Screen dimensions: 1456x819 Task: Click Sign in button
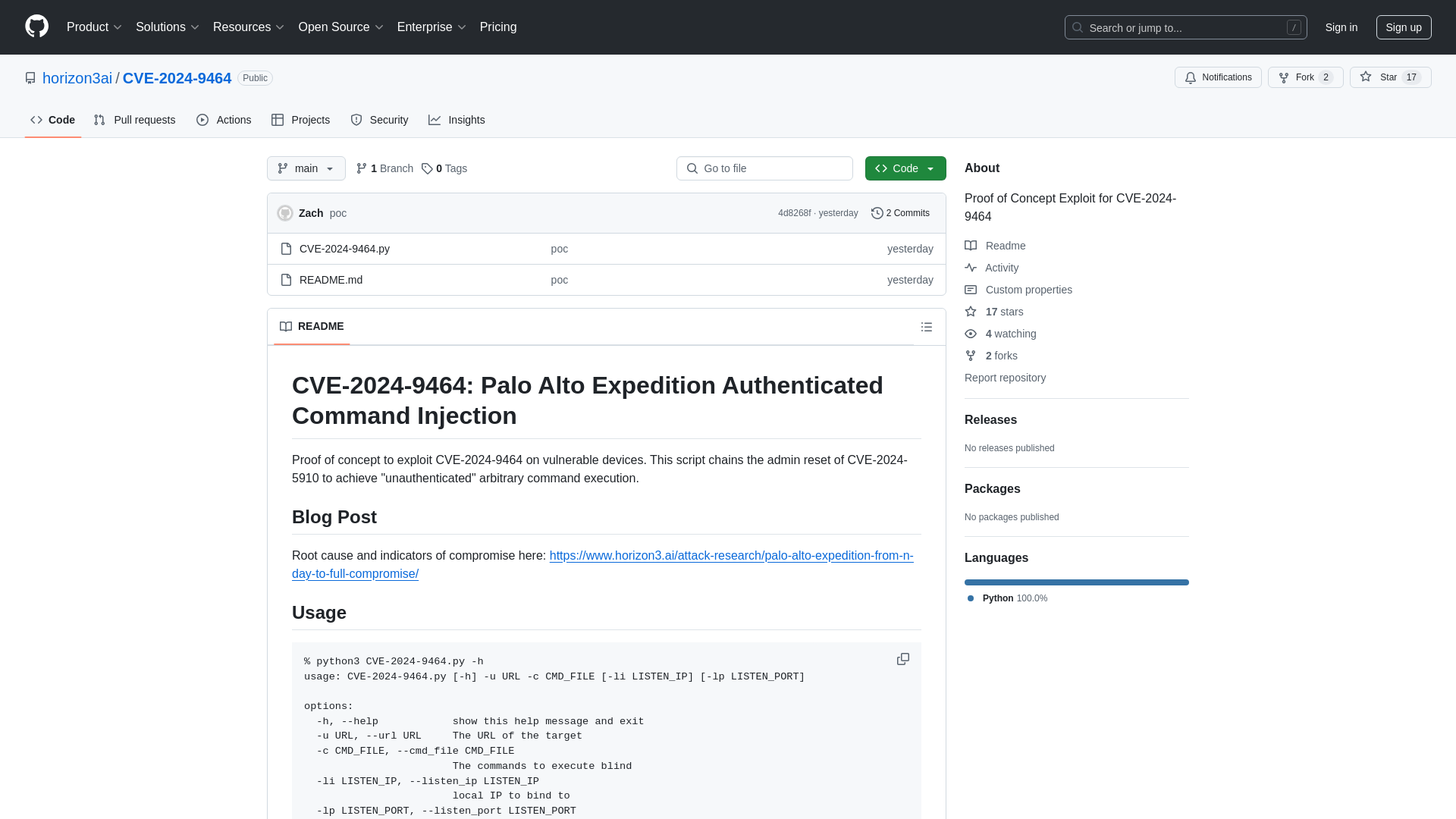pyautogui.click(x=1341, y=27)
